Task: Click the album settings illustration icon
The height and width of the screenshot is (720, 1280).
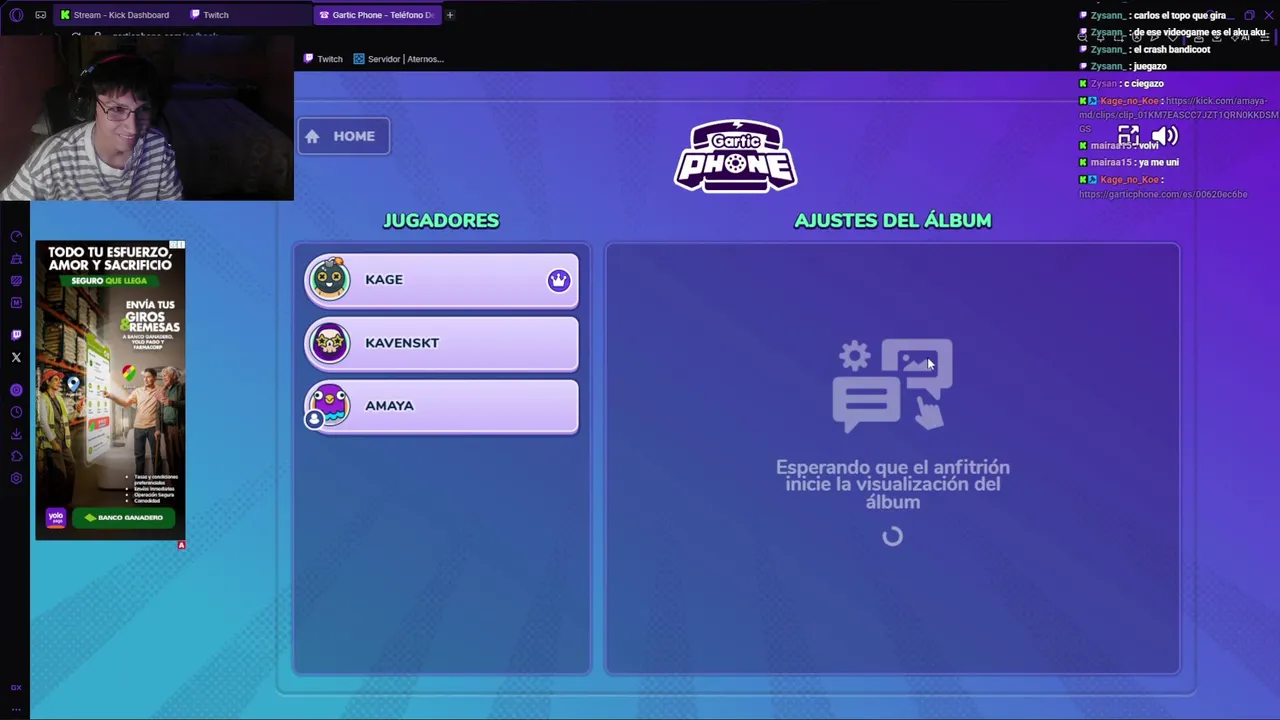Action: [892, 385]
